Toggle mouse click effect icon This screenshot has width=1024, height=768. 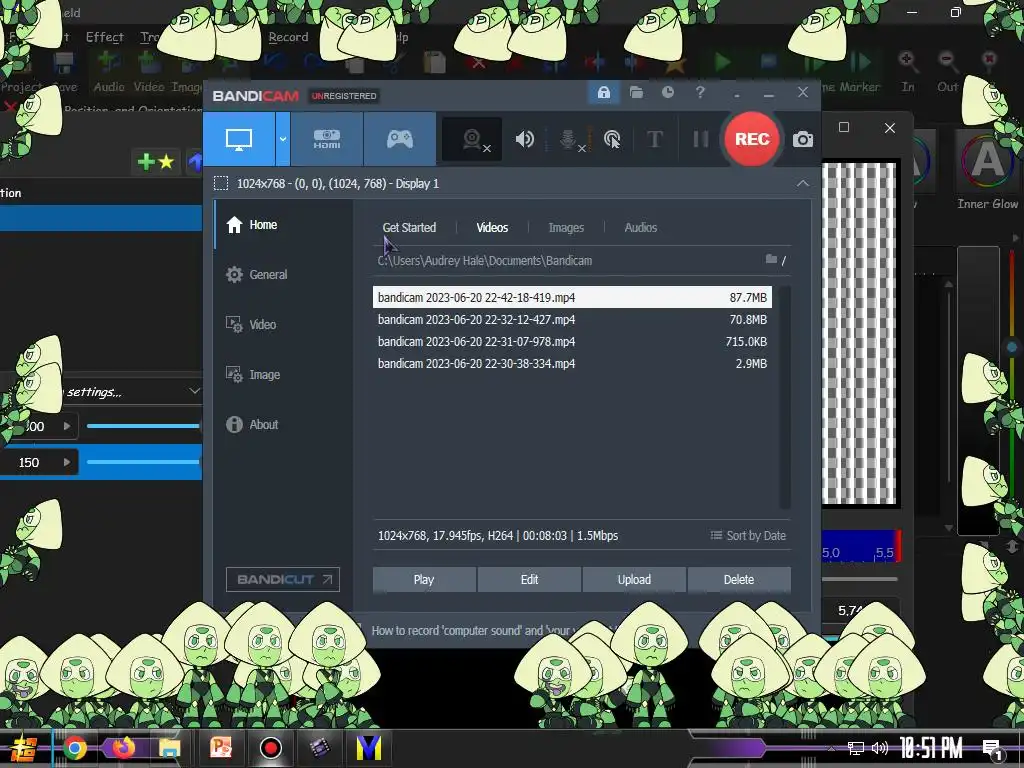(x=612, y=139)
